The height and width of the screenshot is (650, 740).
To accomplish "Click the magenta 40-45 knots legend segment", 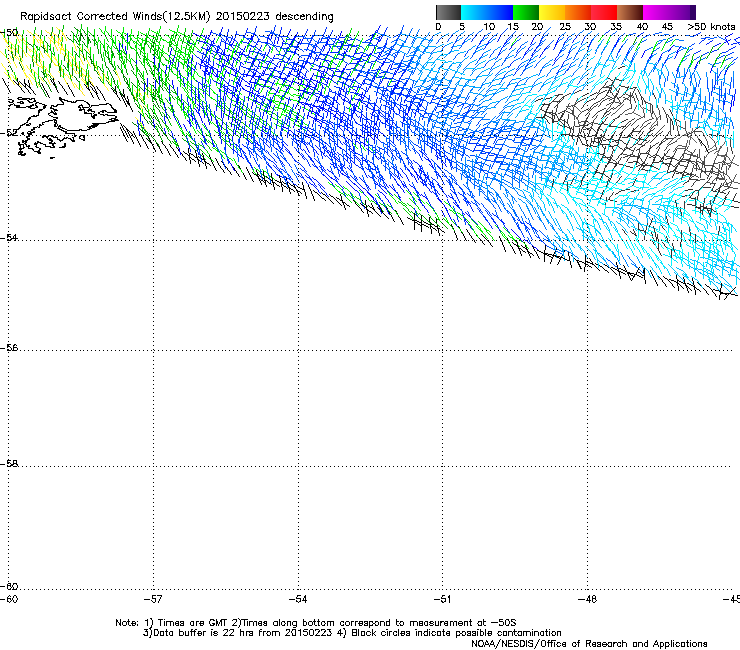I will pyautogui.click(x=656, y=12).
